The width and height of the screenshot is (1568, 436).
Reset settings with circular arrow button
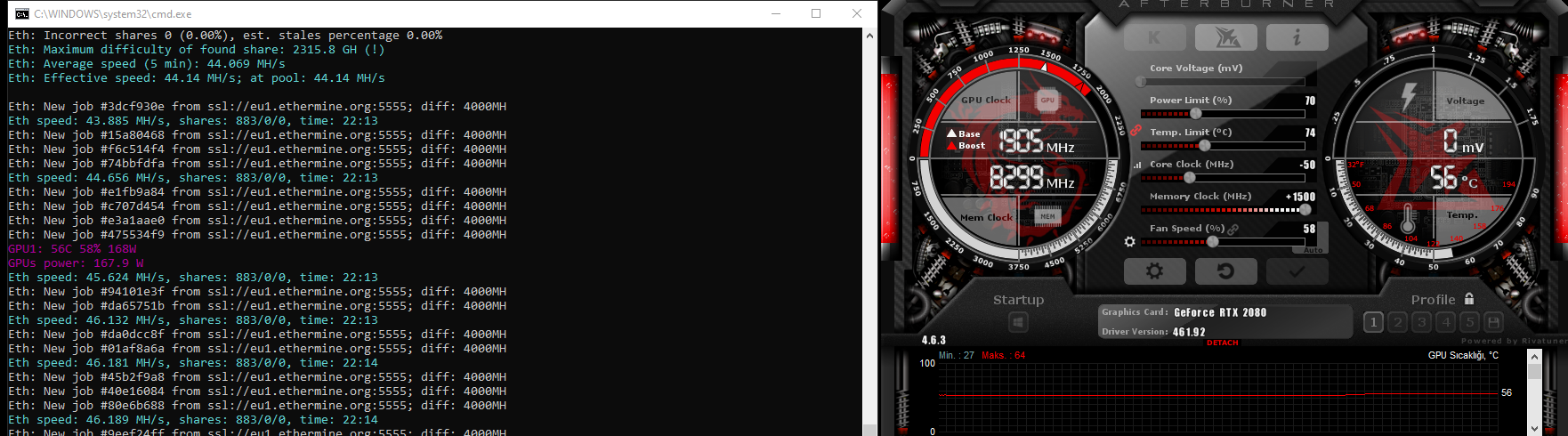click(1225, 271)
